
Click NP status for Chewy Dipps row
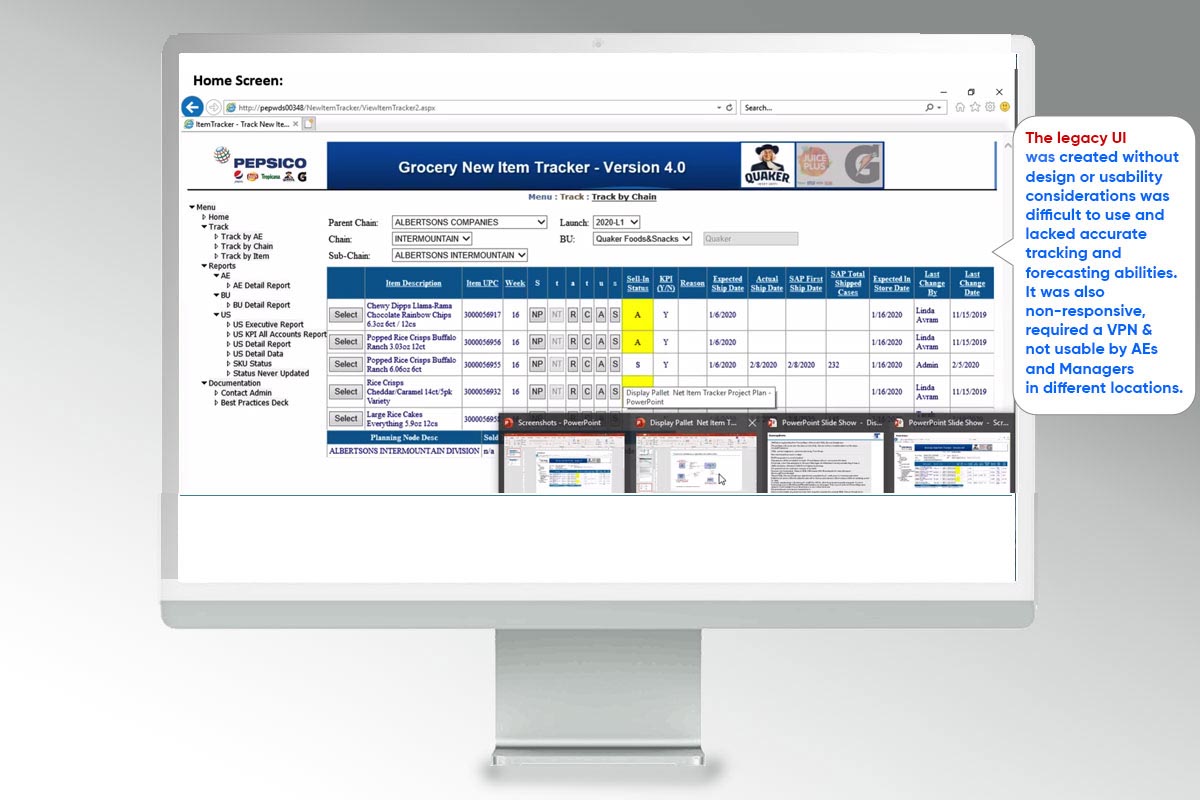point(537,314)
